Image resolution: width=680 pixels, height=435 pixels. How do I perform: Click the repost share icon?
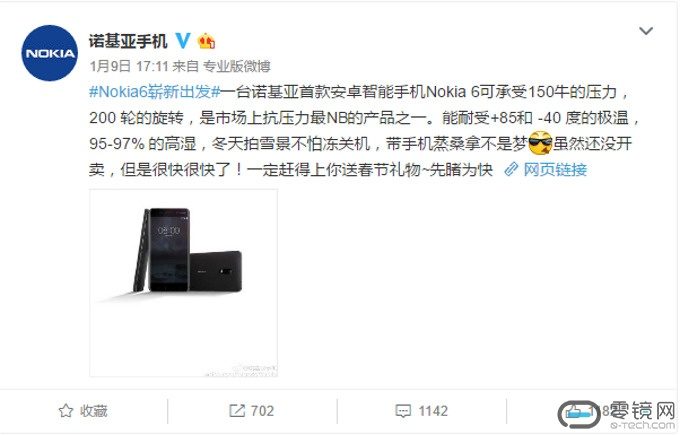[x=237, y=411]
